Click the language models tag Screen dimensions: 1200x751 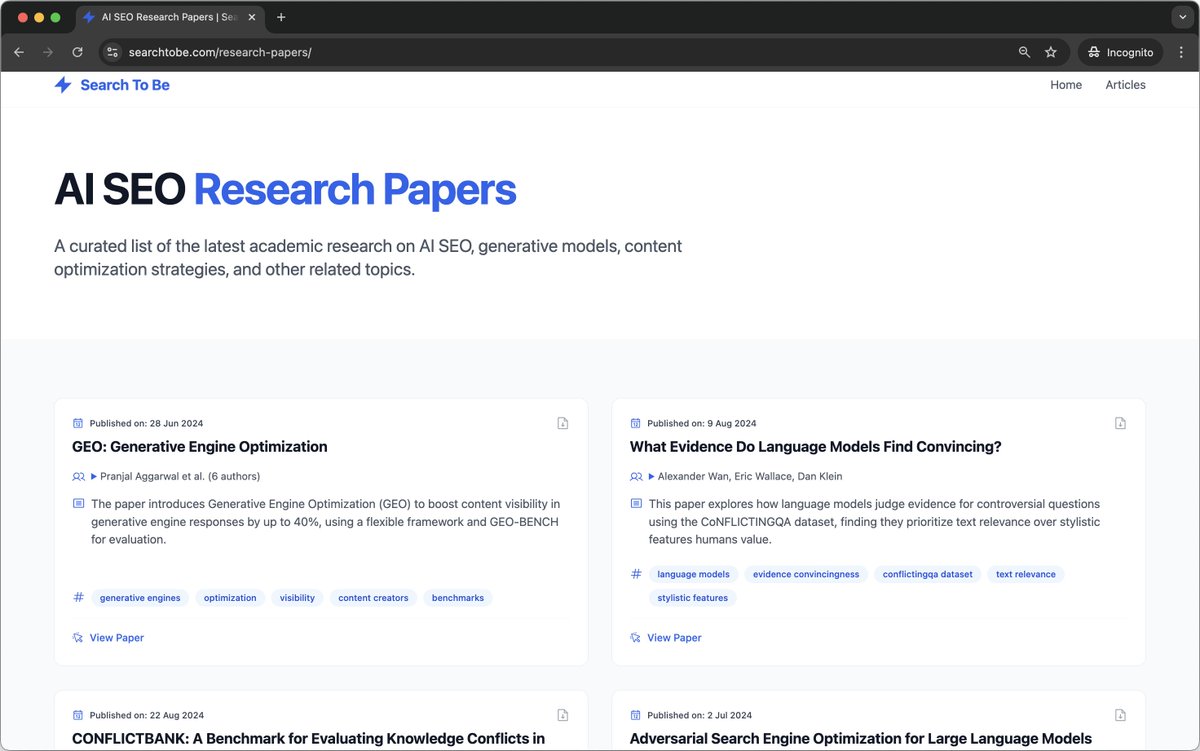point(693,574)
